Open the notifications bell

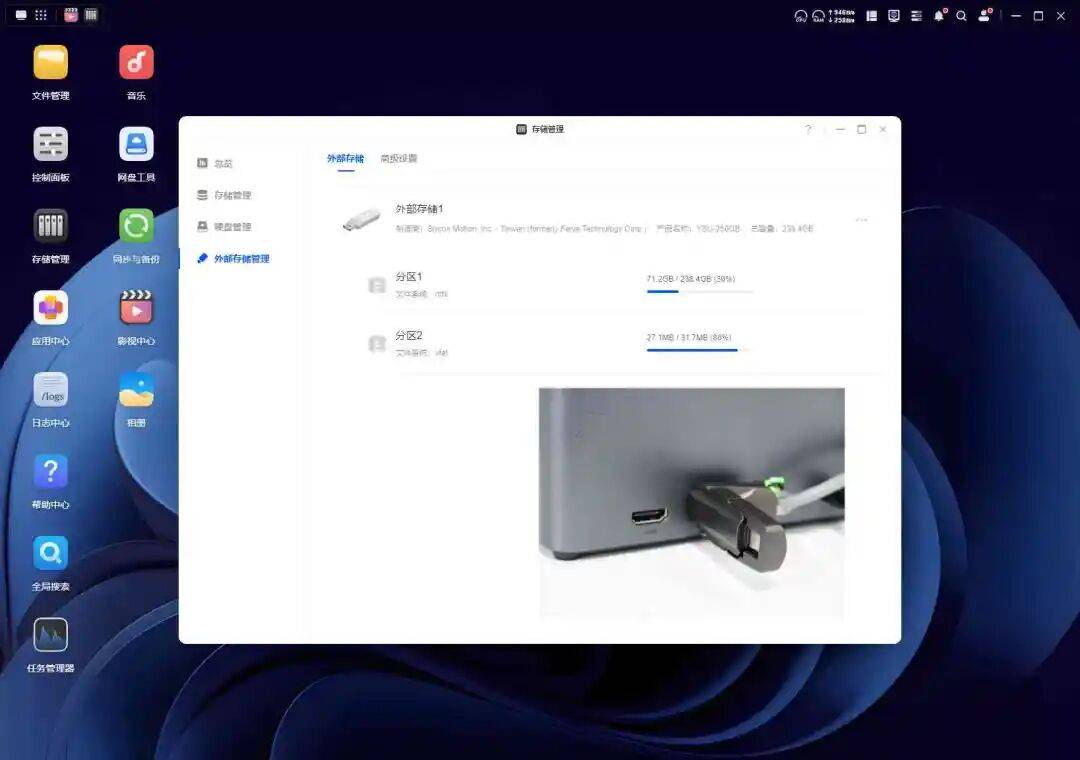(x=939, y=15)
